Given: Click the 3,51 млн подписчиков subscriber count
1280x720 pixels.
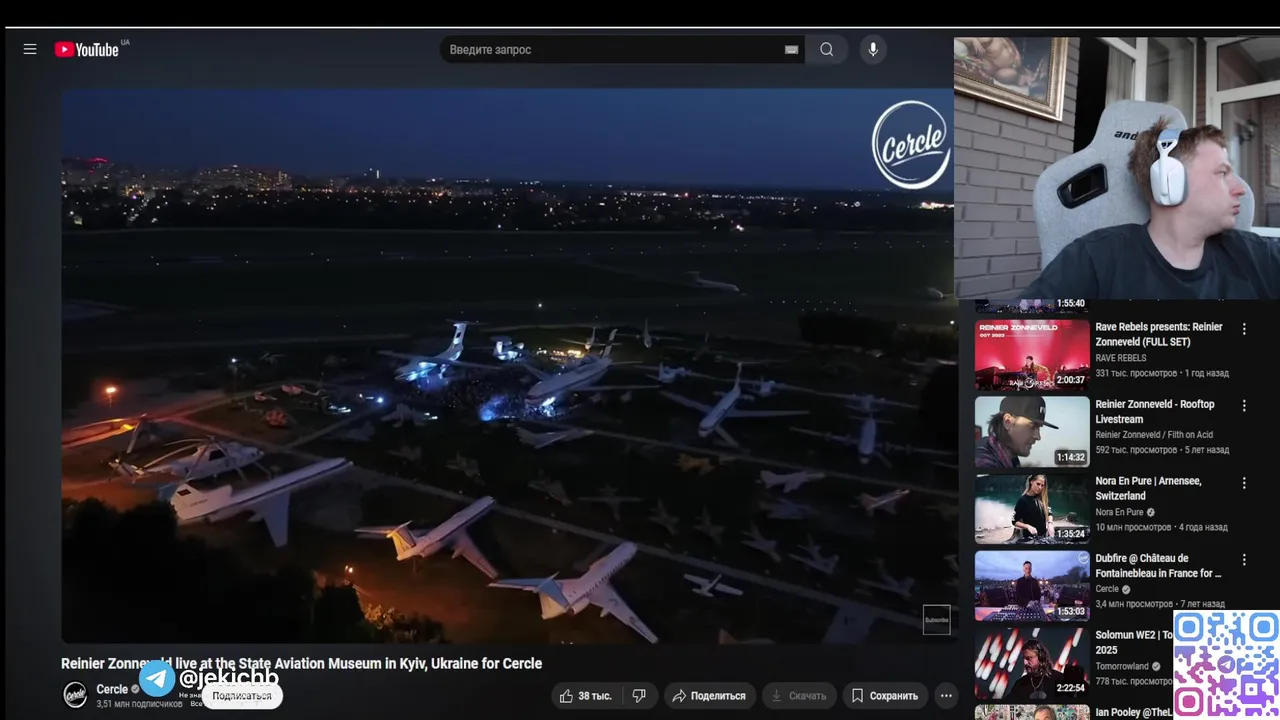Looking at the screenshot, I should [139, 704].
